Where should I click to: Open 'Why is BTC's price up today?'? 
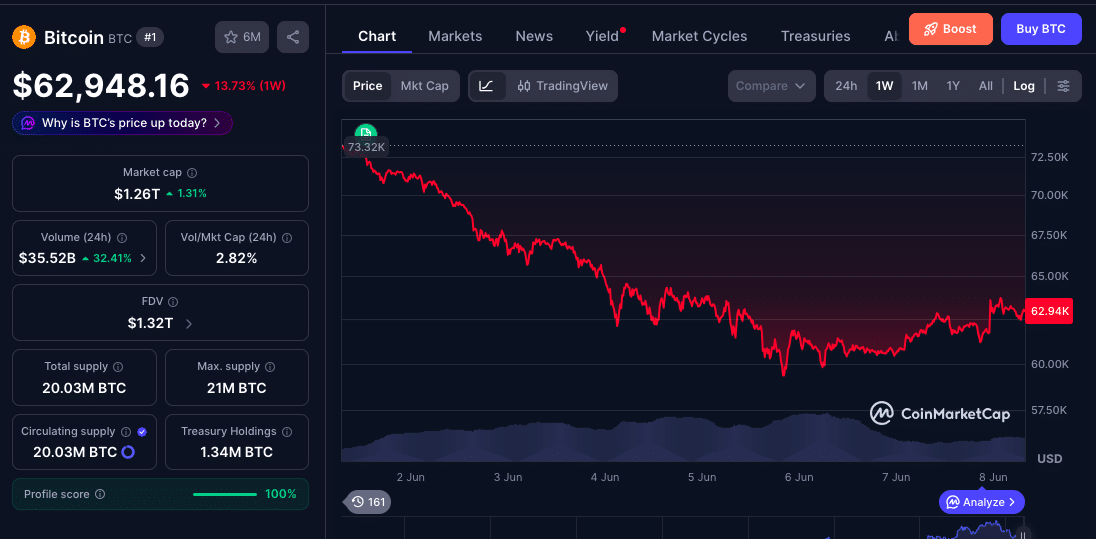point(122,123)
